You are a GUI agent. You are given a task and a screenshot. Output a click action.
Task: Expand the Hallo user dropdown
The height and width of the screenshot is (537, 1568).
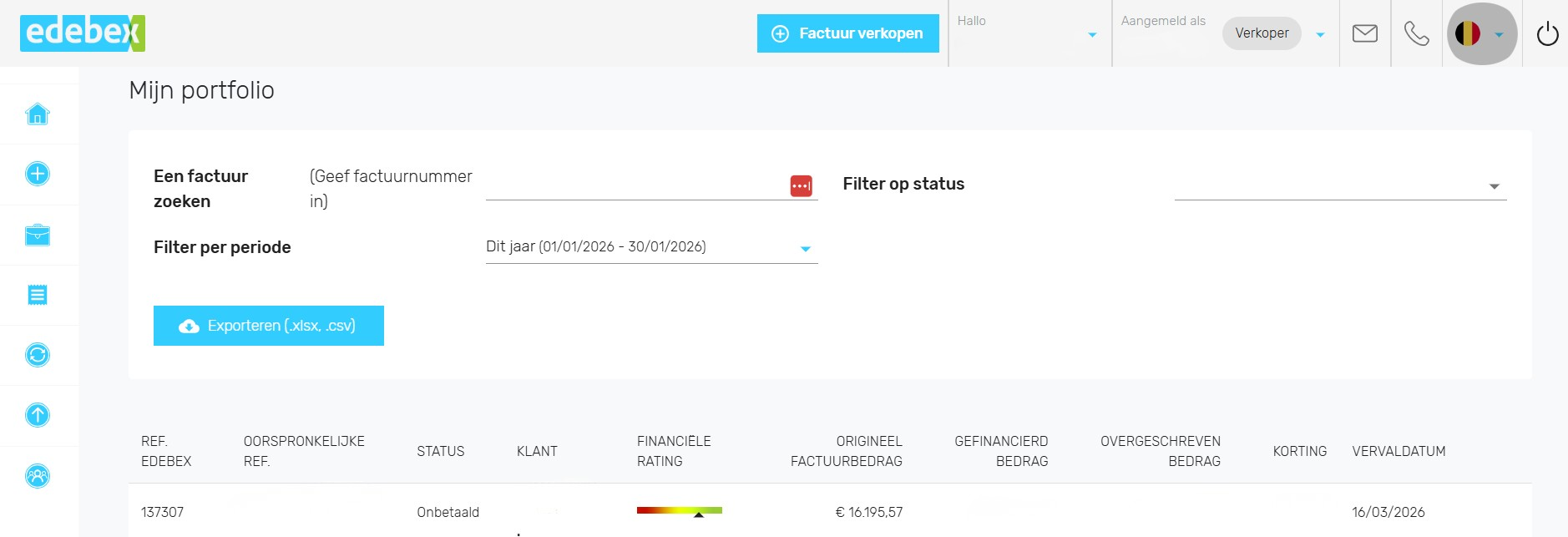pyautogui.click(x=1029, y=34)
